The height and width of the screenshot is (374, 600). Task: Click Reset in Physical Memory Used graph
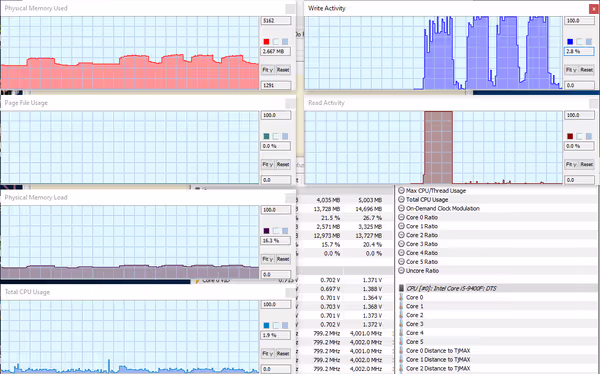(283, 70)
